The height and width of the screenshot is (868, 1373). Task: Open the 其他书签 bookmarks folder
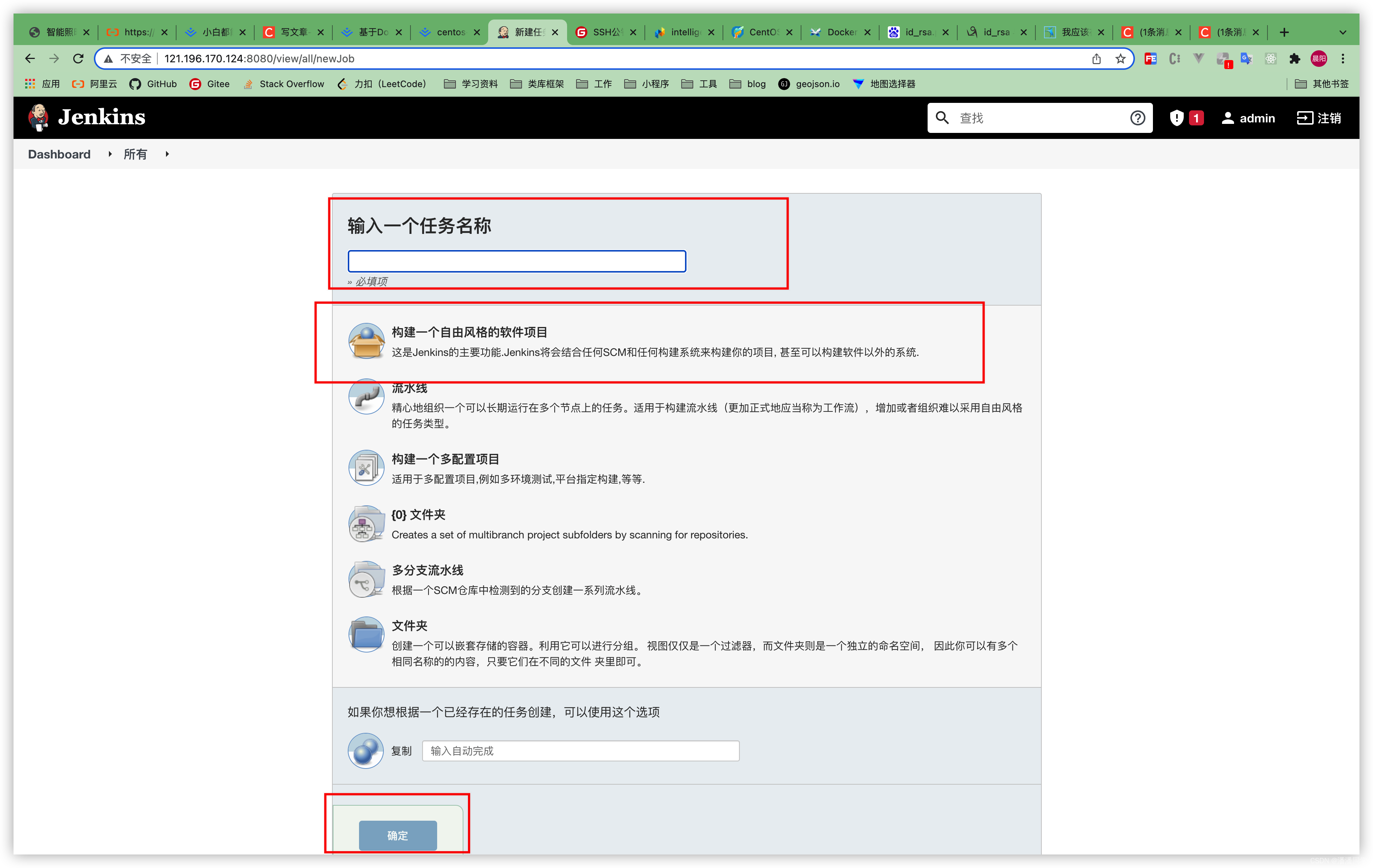[1322, 84]
